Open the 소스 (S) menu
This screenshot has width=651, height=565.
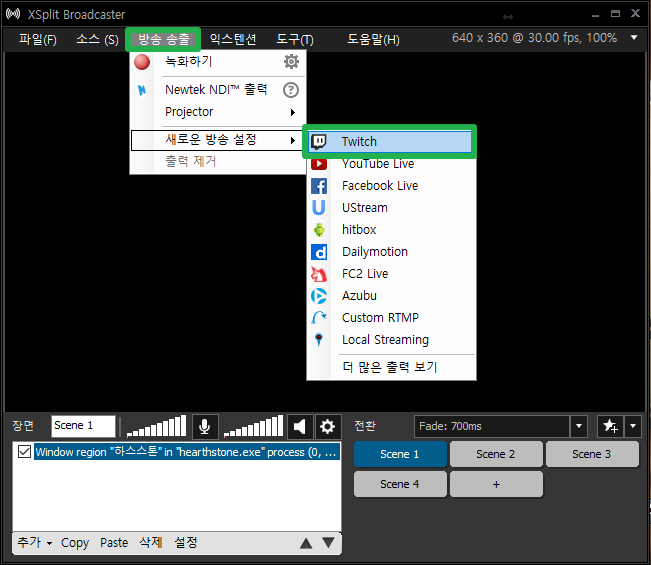tap(97, 39)
